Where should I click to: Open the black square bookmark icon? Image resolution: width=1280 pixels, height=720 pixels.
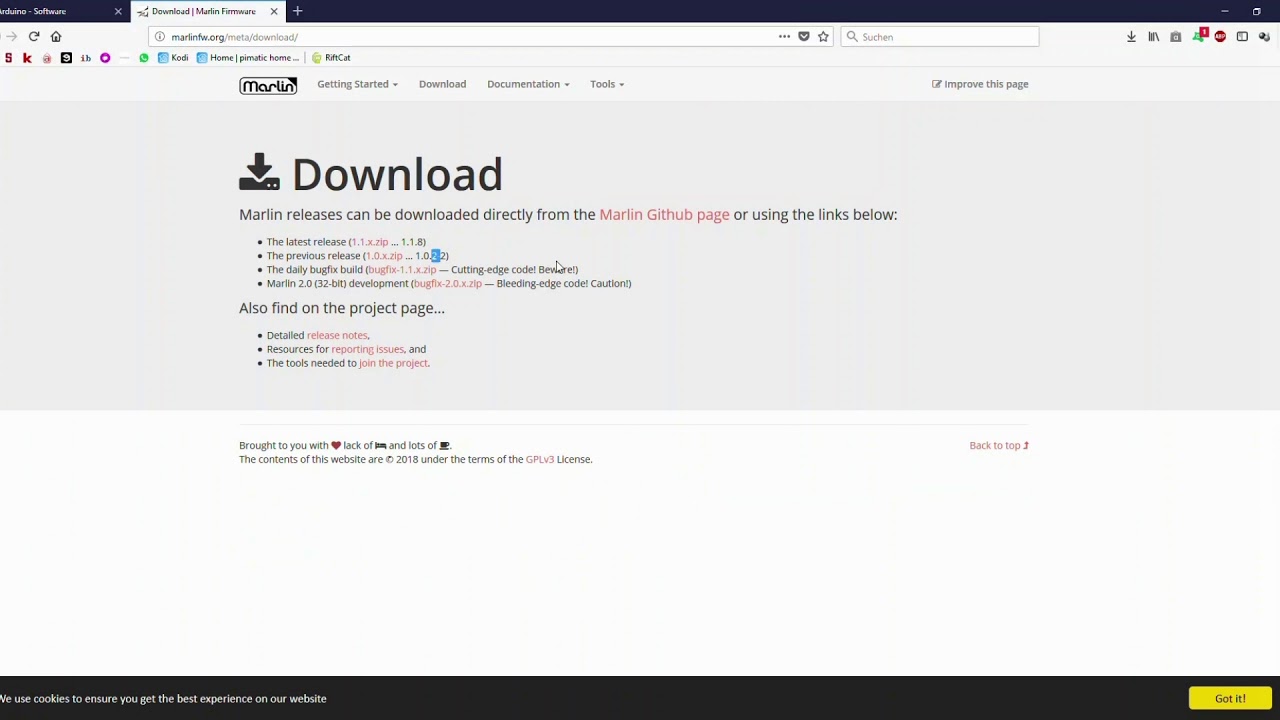66,58
